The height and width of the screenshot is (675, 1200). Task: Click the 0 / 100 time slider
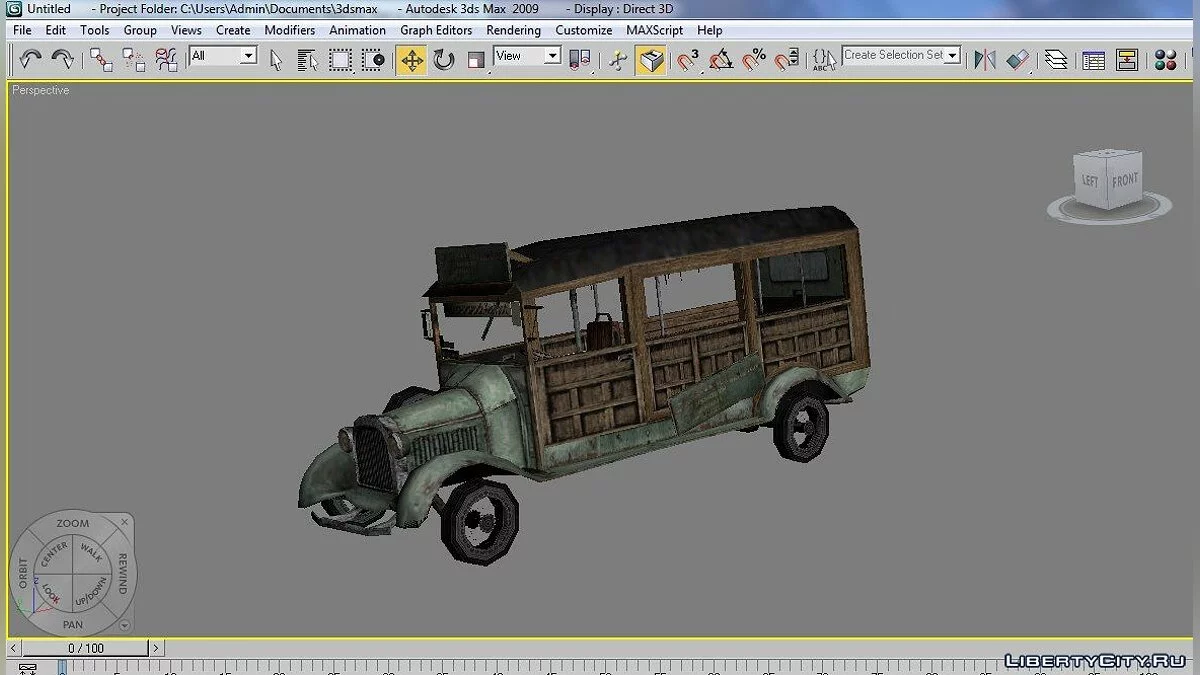click(x=86, y=648)
